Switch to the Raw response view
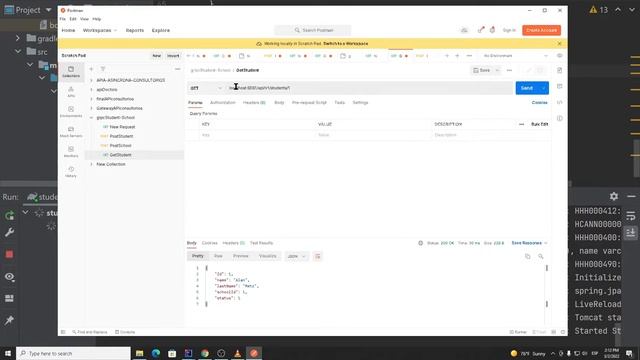 point(218,256)
